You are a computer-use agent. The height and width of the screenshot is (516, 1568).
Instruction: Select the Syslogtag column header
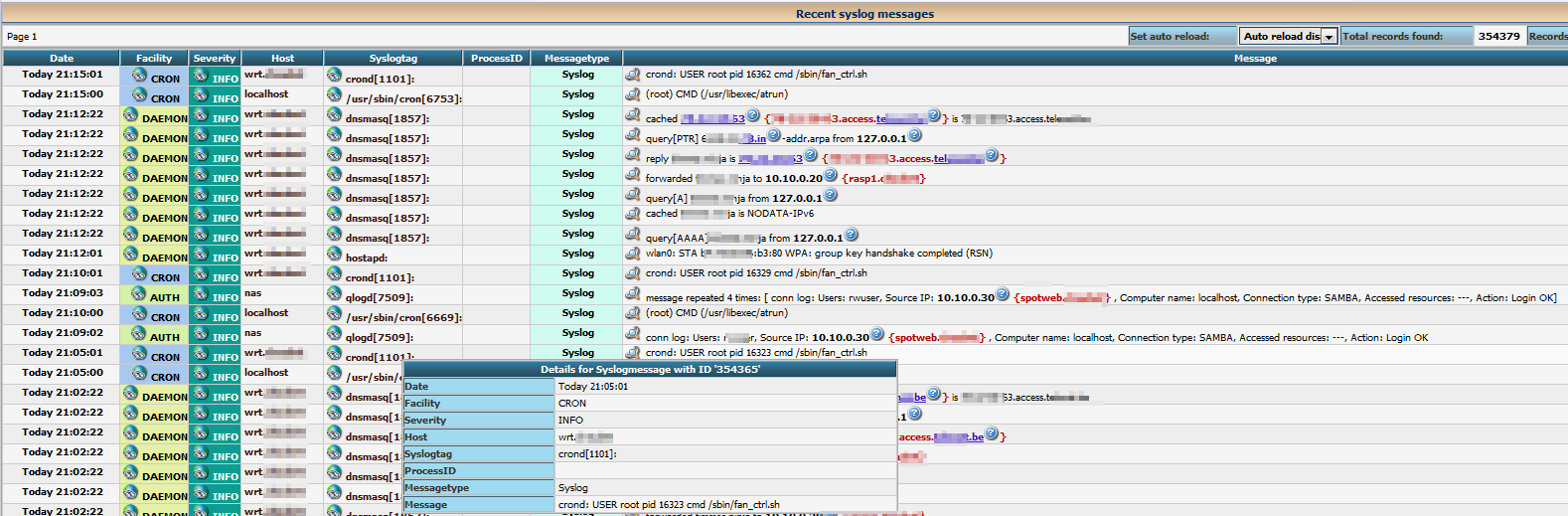point(393,59)
